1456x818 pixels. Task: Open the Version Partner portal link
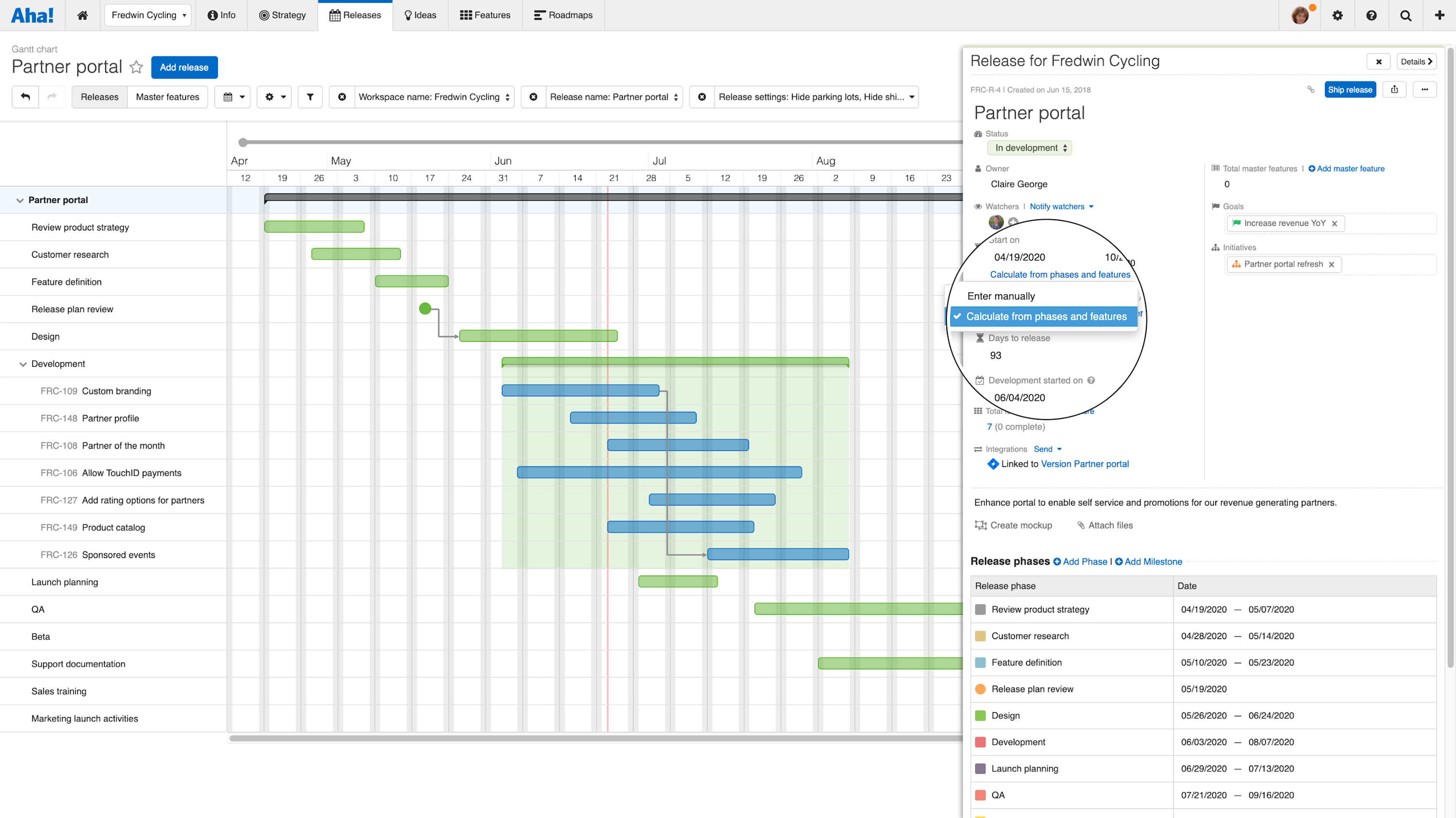pos(1084,464)
